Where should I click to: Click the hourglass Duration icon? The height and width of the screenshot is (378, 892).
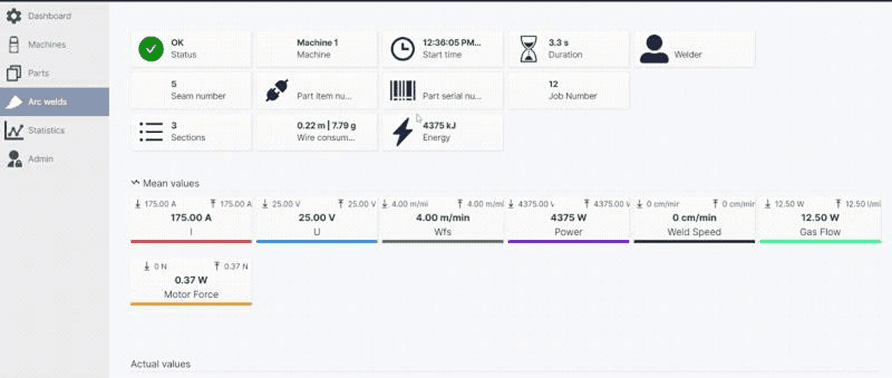tap(528, 49)
